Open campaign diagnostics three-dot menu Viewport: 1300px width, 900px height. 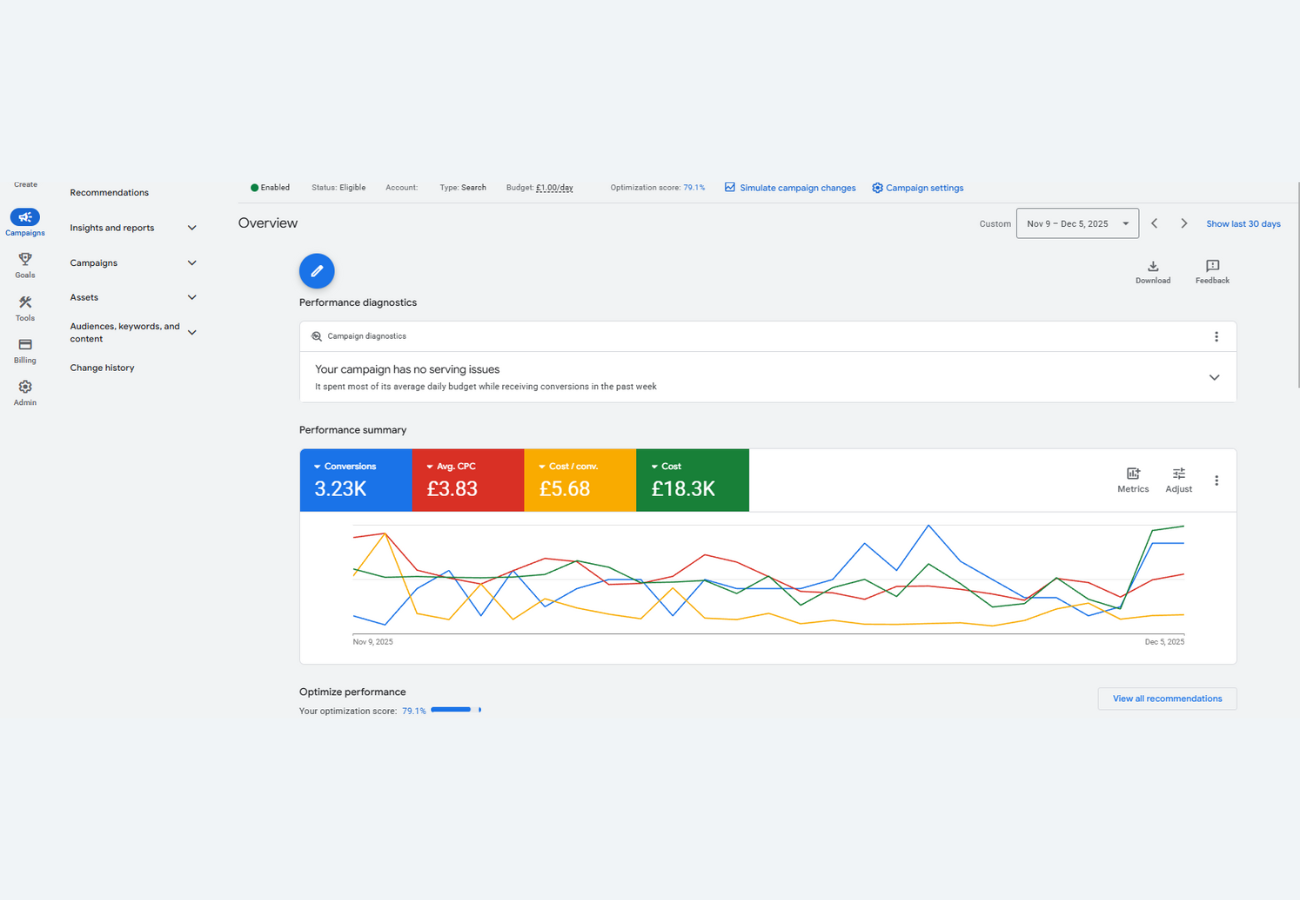pyautogui.click(x=1216, y=337)
